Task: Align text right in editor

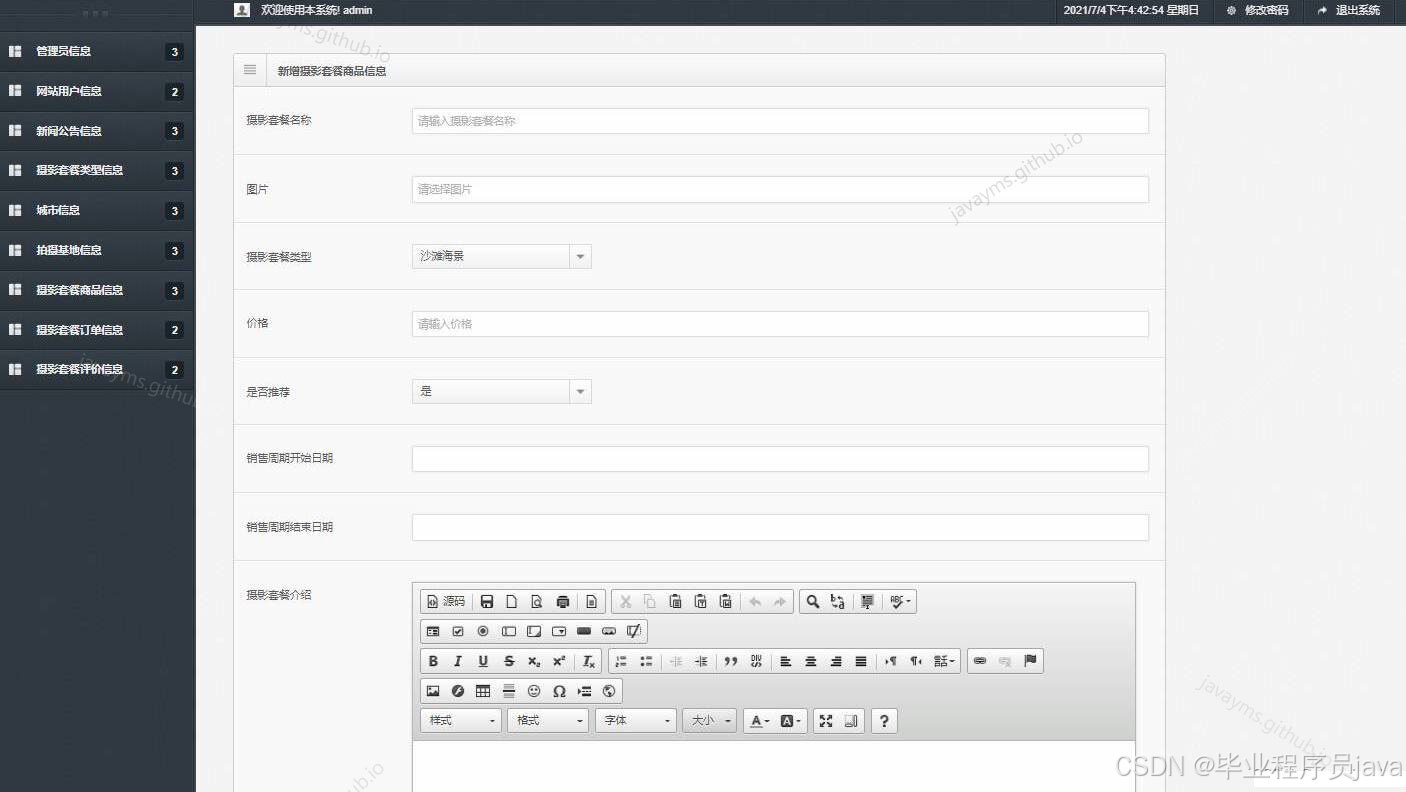Action: pyautogui.click(x=836, y=661)
